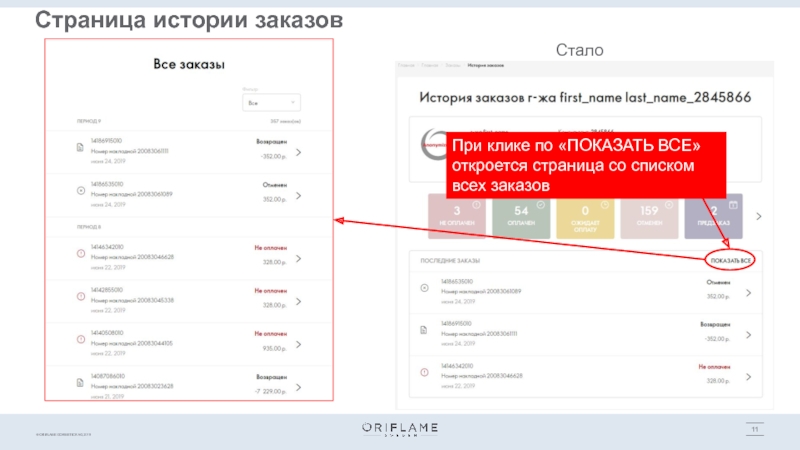The height and width of the screenshot is (450, 800).
Task: Click the '357 заказ(ов)' order count text
Action: (x=285, y=121)
